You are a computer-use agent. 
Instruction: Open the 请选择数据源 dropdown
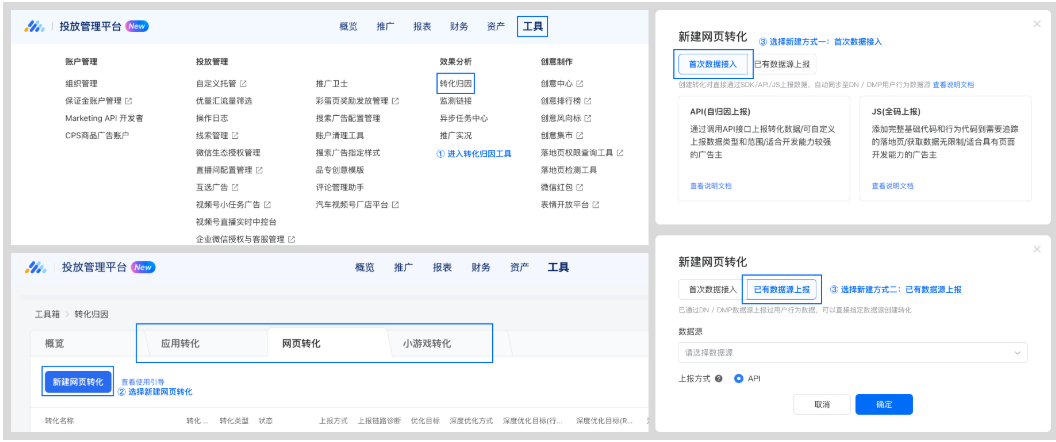853,352
